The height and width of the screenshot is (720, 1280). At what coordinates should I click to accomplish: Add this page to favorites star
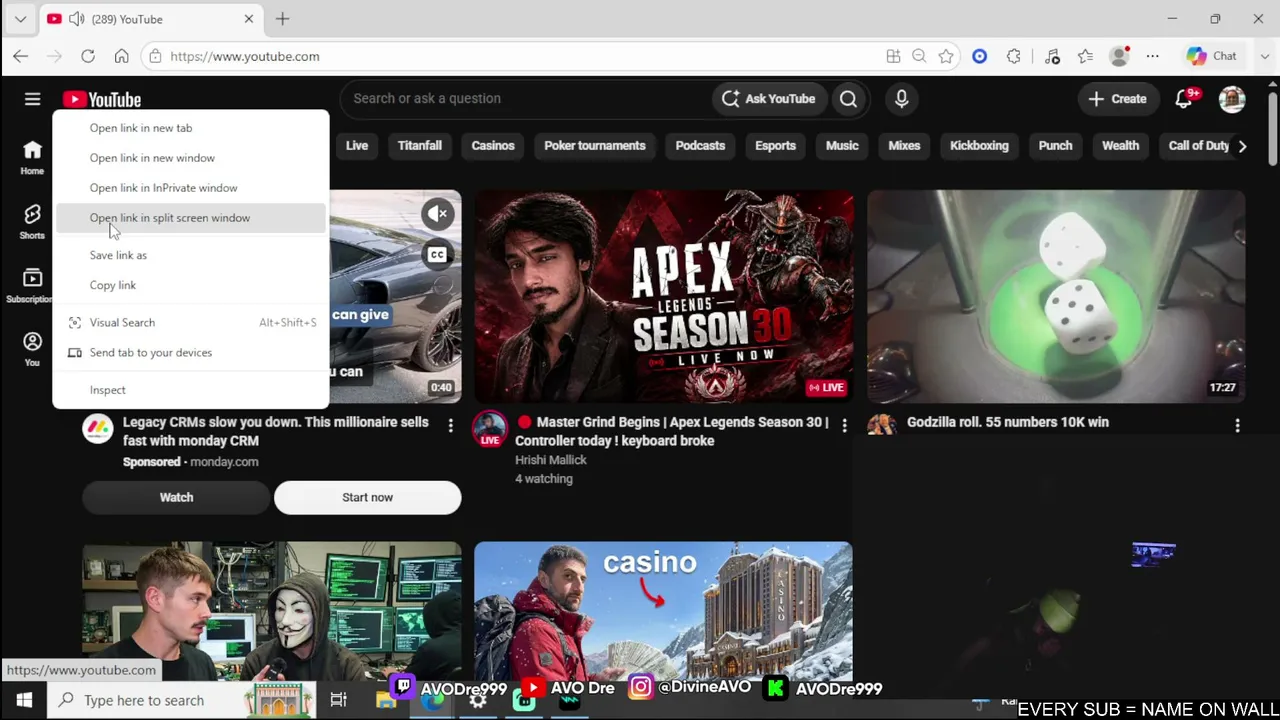point(946,56)
